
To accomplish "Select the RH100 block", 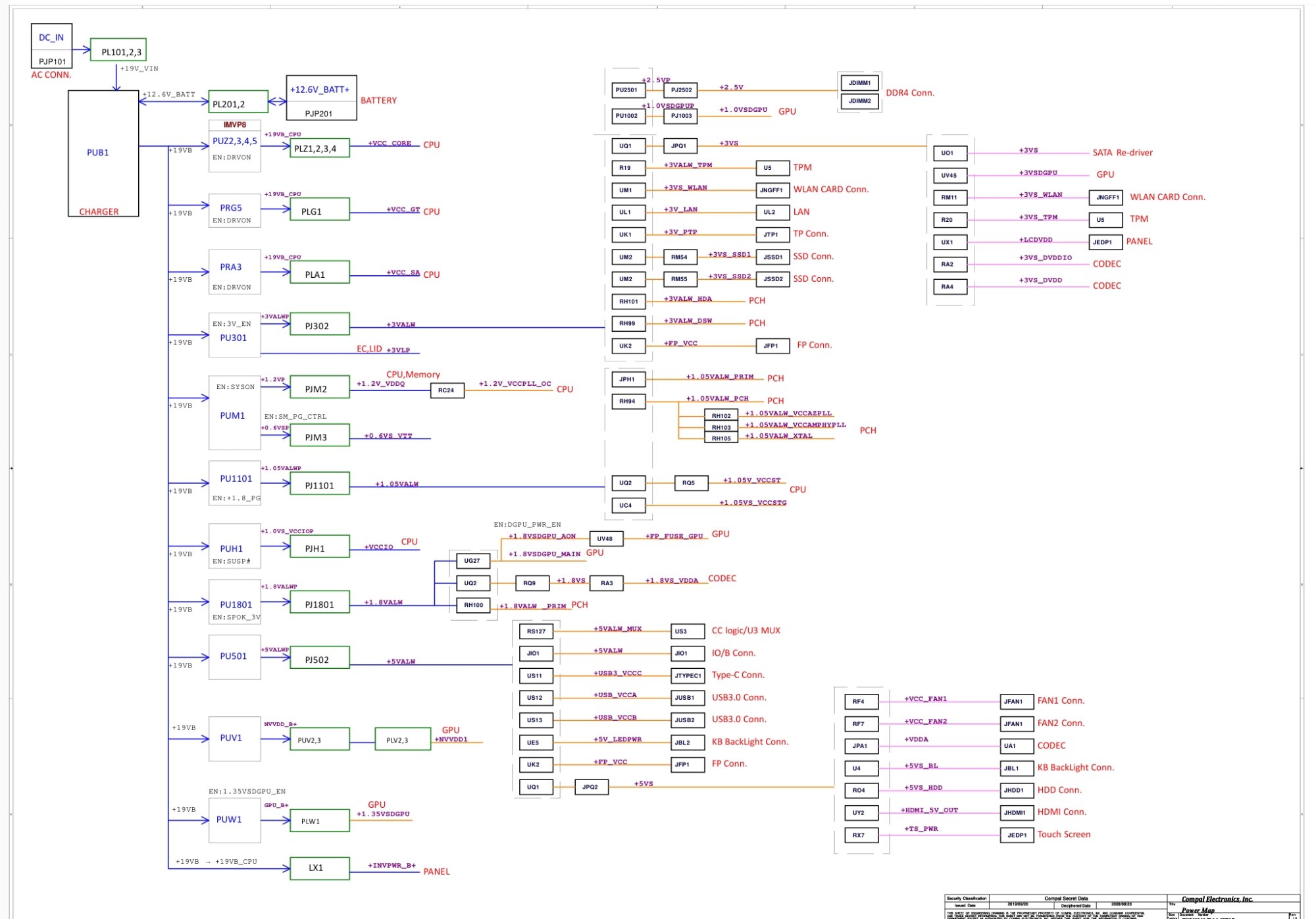I will click(473, 605).
